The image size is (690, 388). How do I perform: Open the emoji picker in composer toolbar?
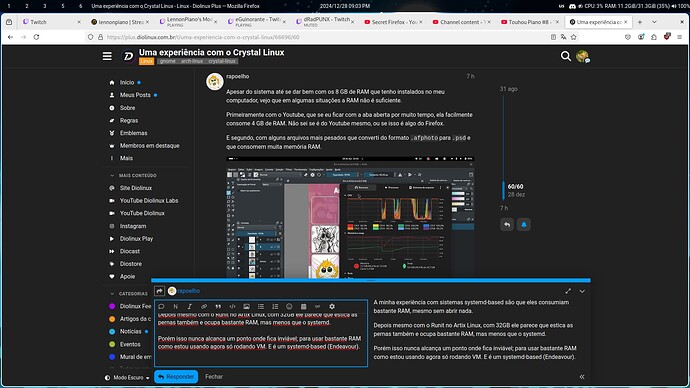click(289, 307)
